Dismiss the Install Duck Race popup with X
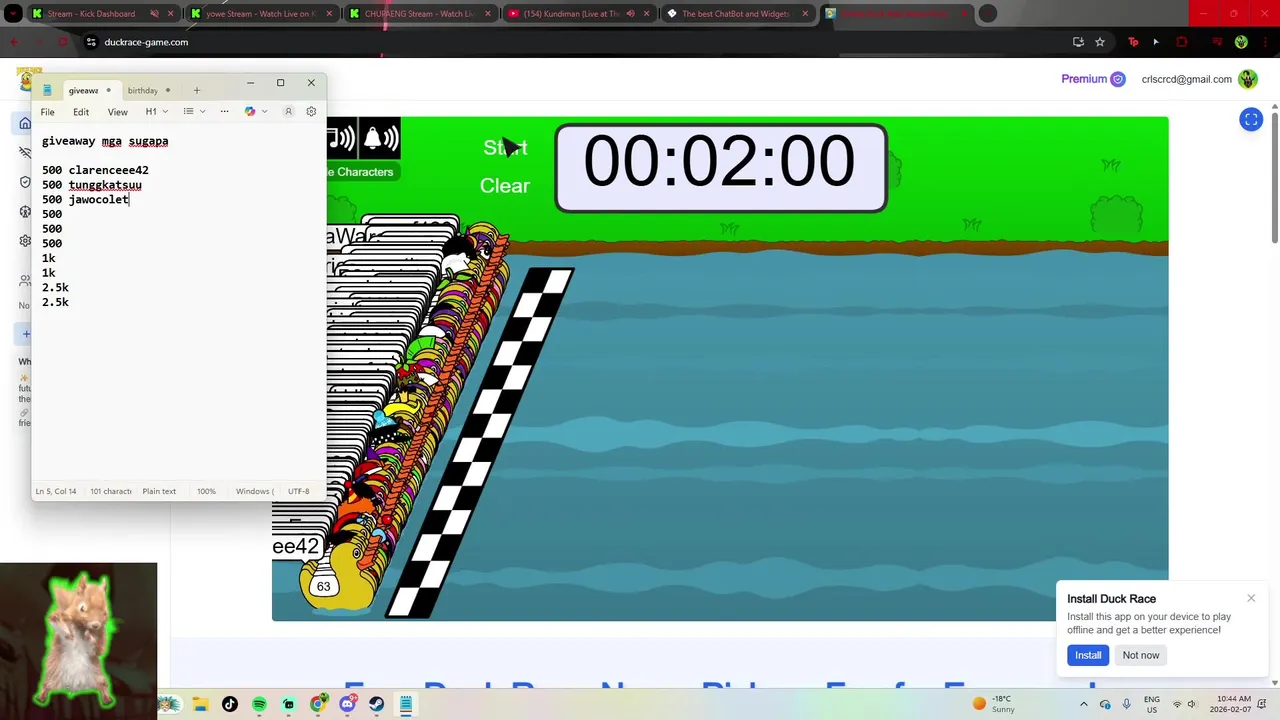The width and height of the screenshot is (1280, 720). point(1251,598)
